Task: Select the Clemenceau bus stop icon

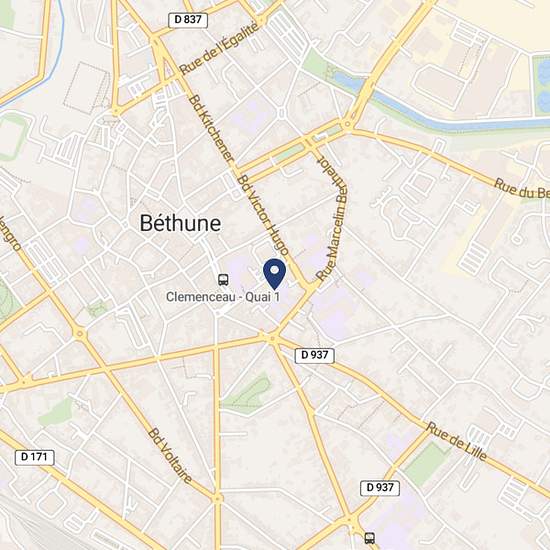Action: point(223,280)
